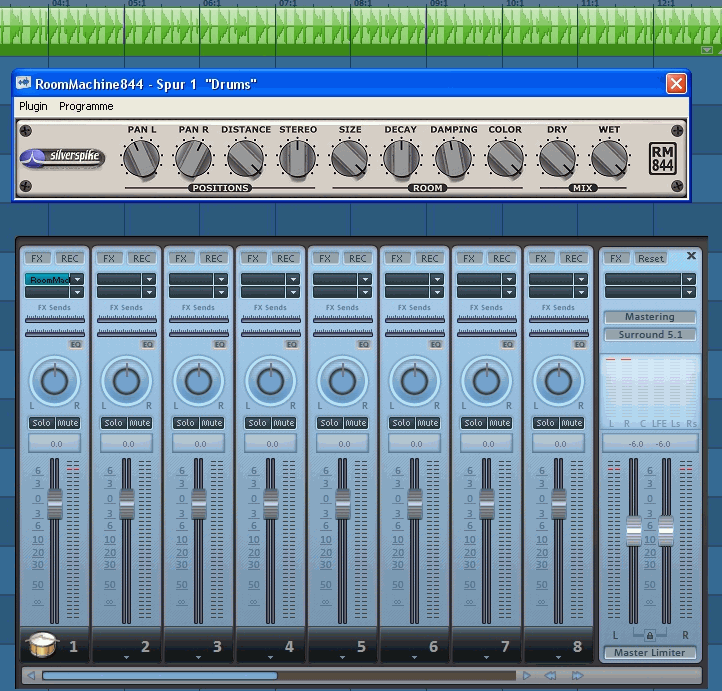Mute channel 5
This screenshot has width=722, height=691.
pos(356,423)
